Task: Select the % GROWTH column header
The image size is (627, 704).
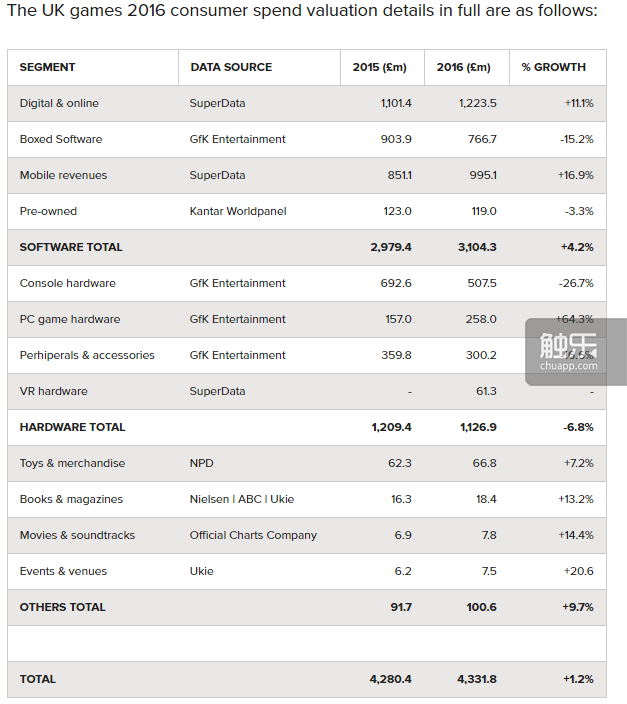Action: tap(553, 67)
